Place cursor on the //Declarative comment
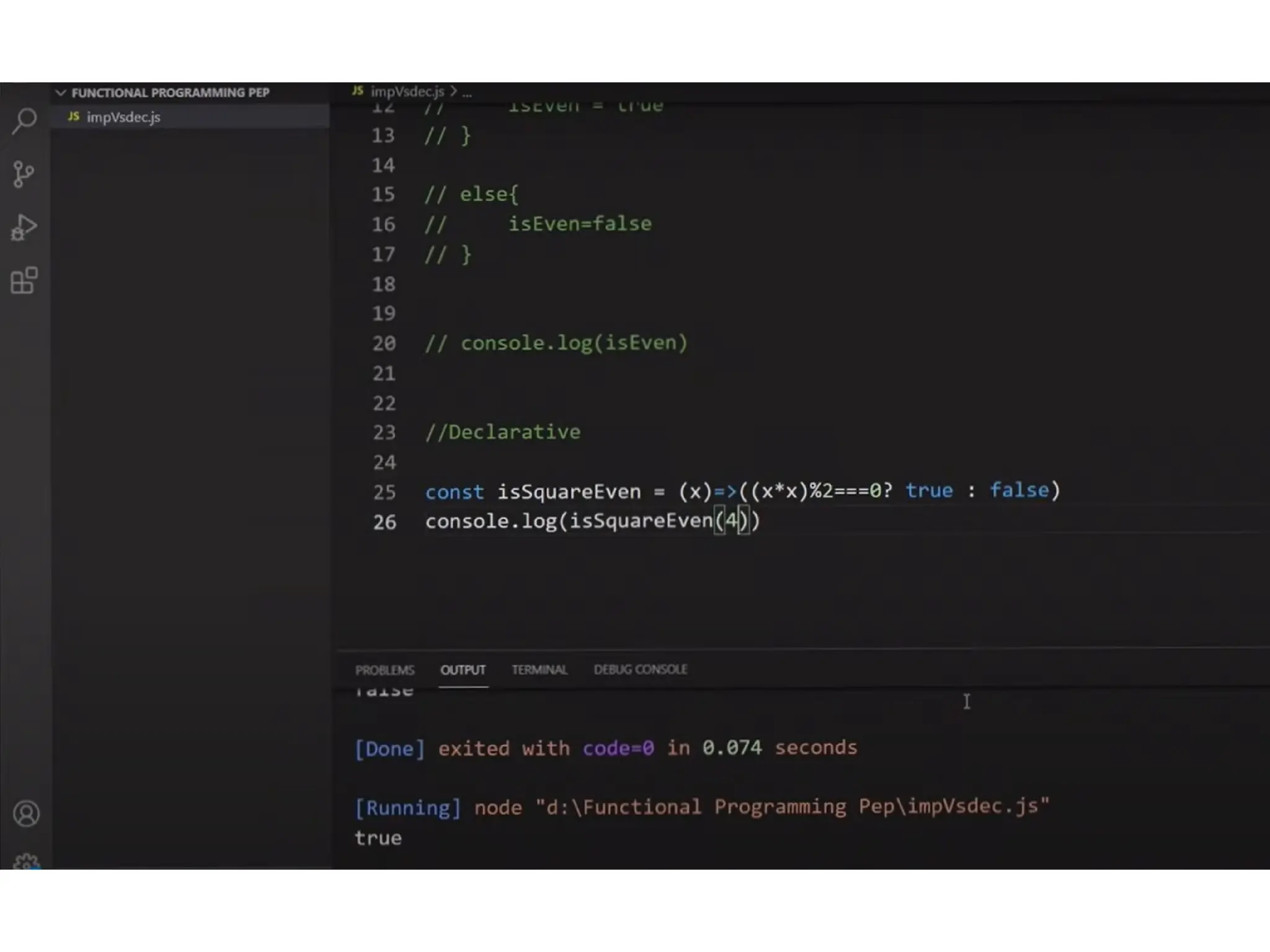This screenshot has width=1270, height=952. tap(502, 432)
